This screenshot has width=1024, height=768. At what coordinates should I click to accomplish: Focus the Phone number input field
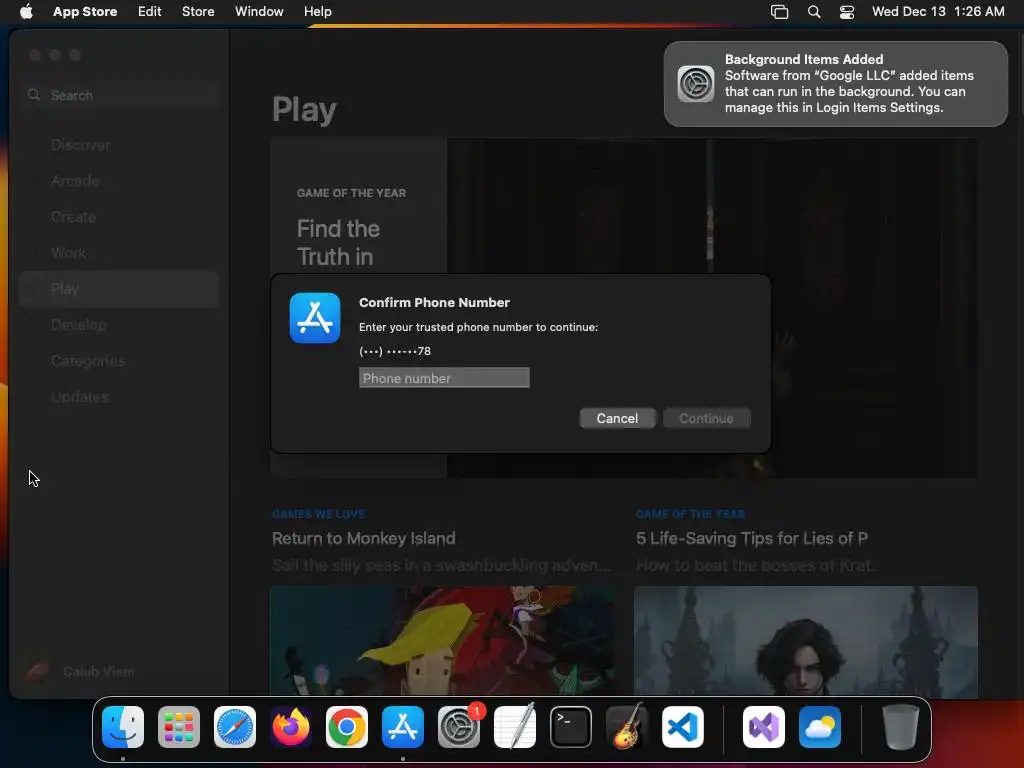coord(444,377)
